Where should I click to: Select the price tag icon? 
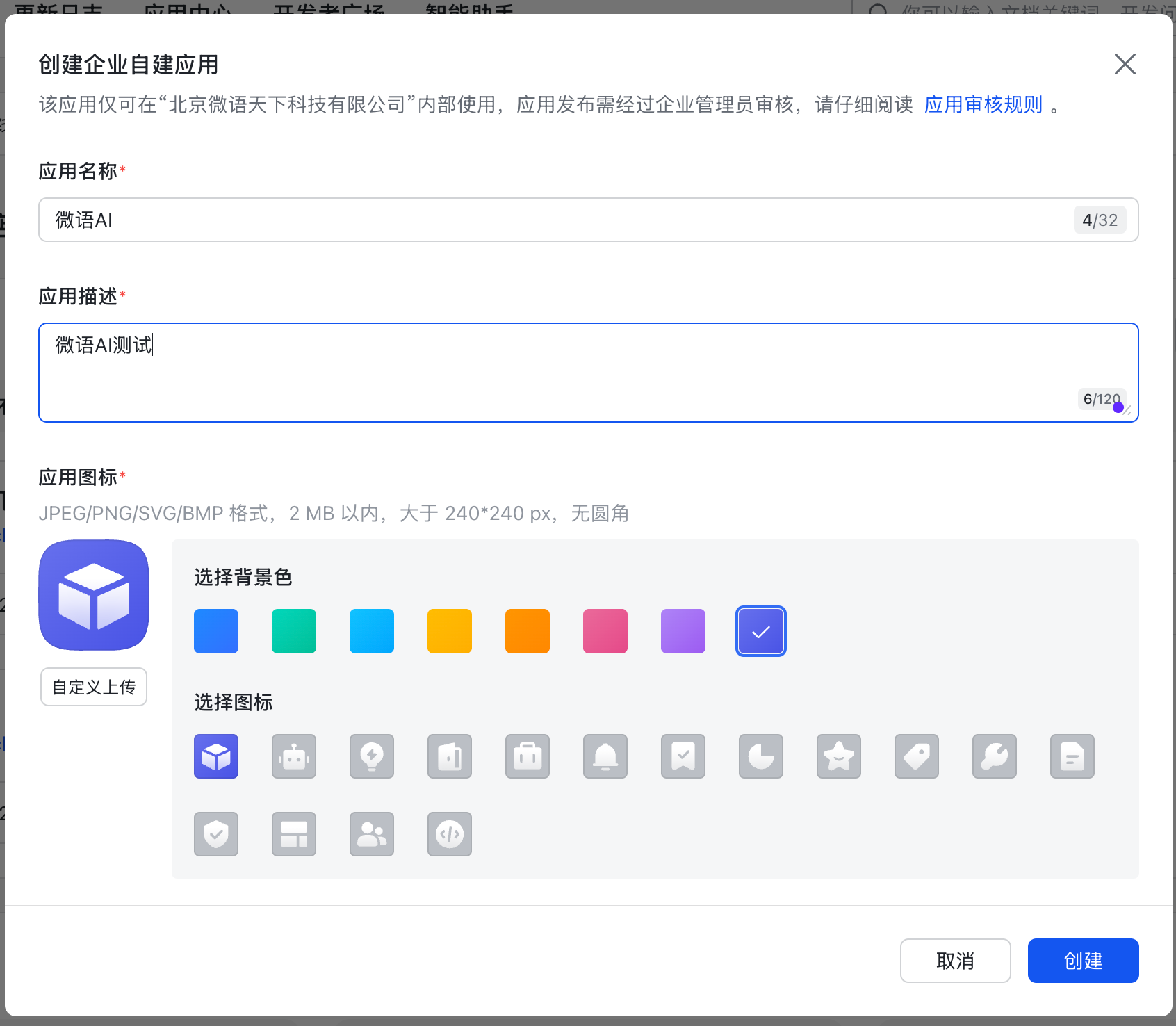(x=917, y=756)
